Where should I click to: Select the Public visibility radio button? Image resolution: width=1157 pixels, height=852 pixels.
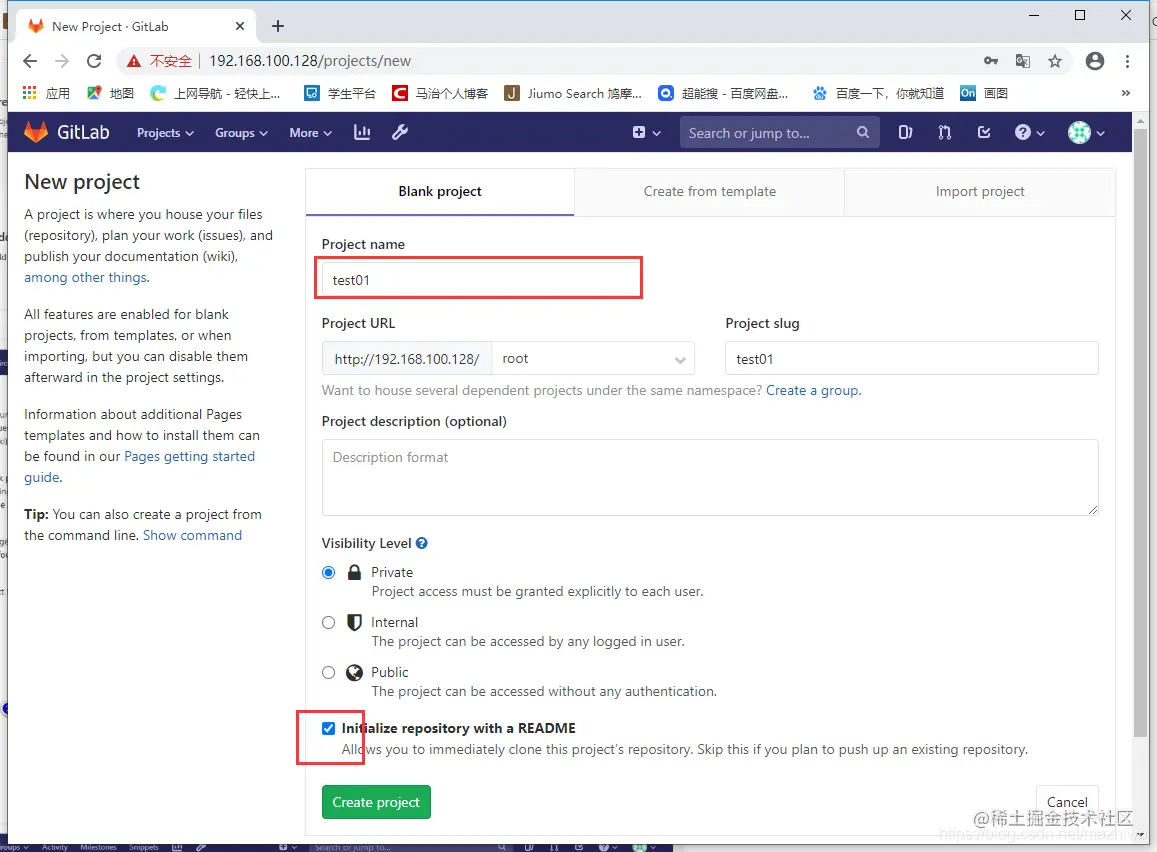click(x=329, y=672)
